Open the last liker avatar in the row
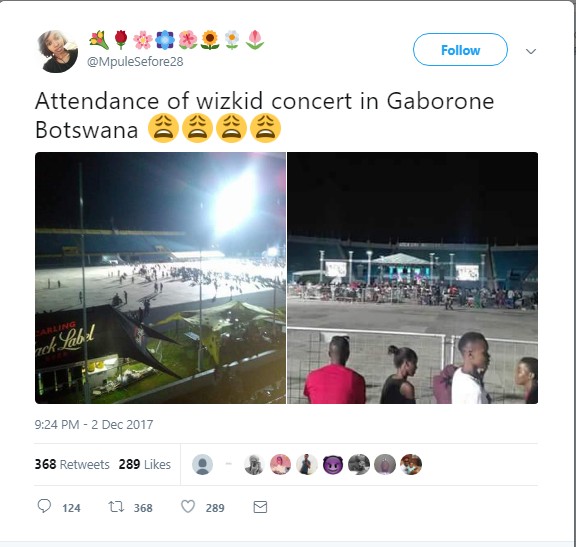The height and width of the screenshot is (547, 576). pyautogui.click(x=411, y=464)
